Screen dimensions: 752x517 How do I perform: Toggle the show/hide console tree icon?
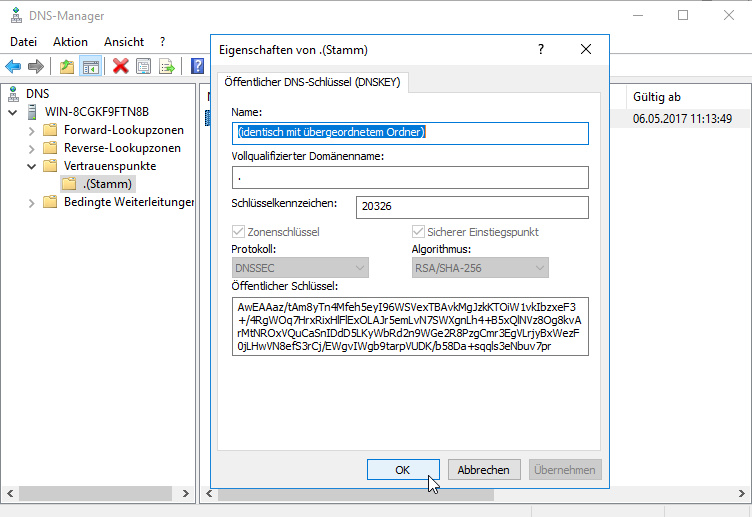tap(90, 66)
